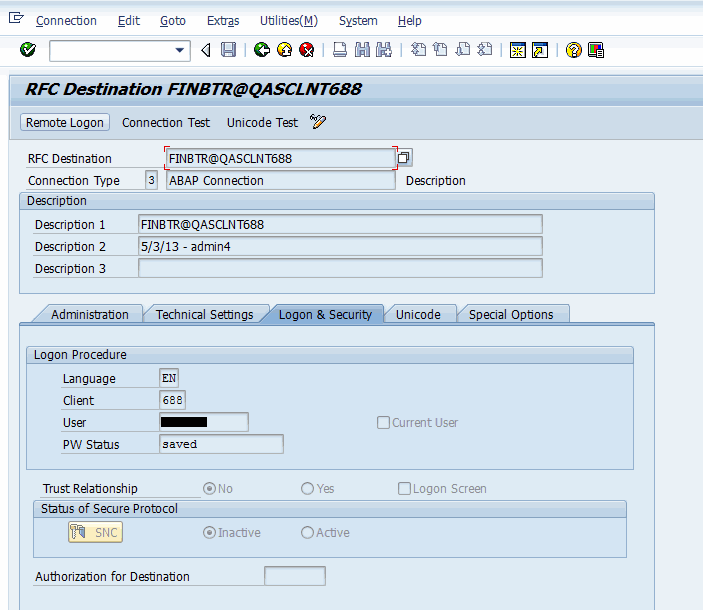Click the Customize Local Layout icon
The image size is (703, 610).
[x=596, y=50]
